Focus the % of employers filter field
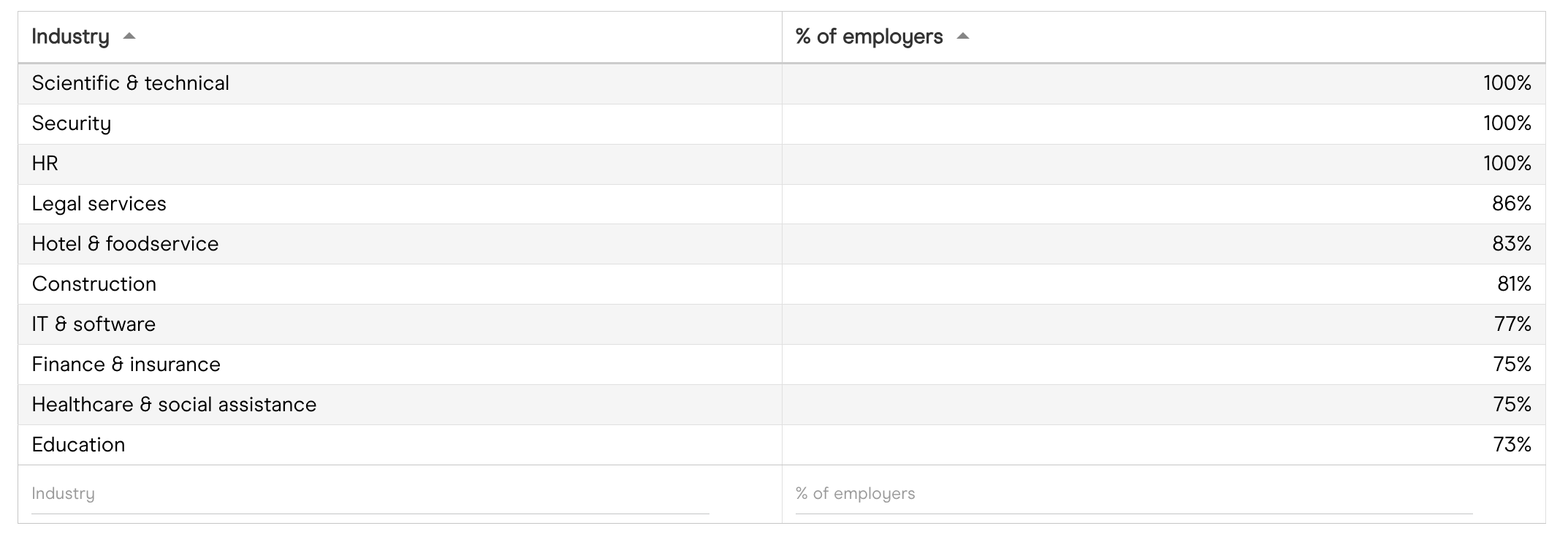The height and width of the screenshot is (542, 1568). (1133, 494)
